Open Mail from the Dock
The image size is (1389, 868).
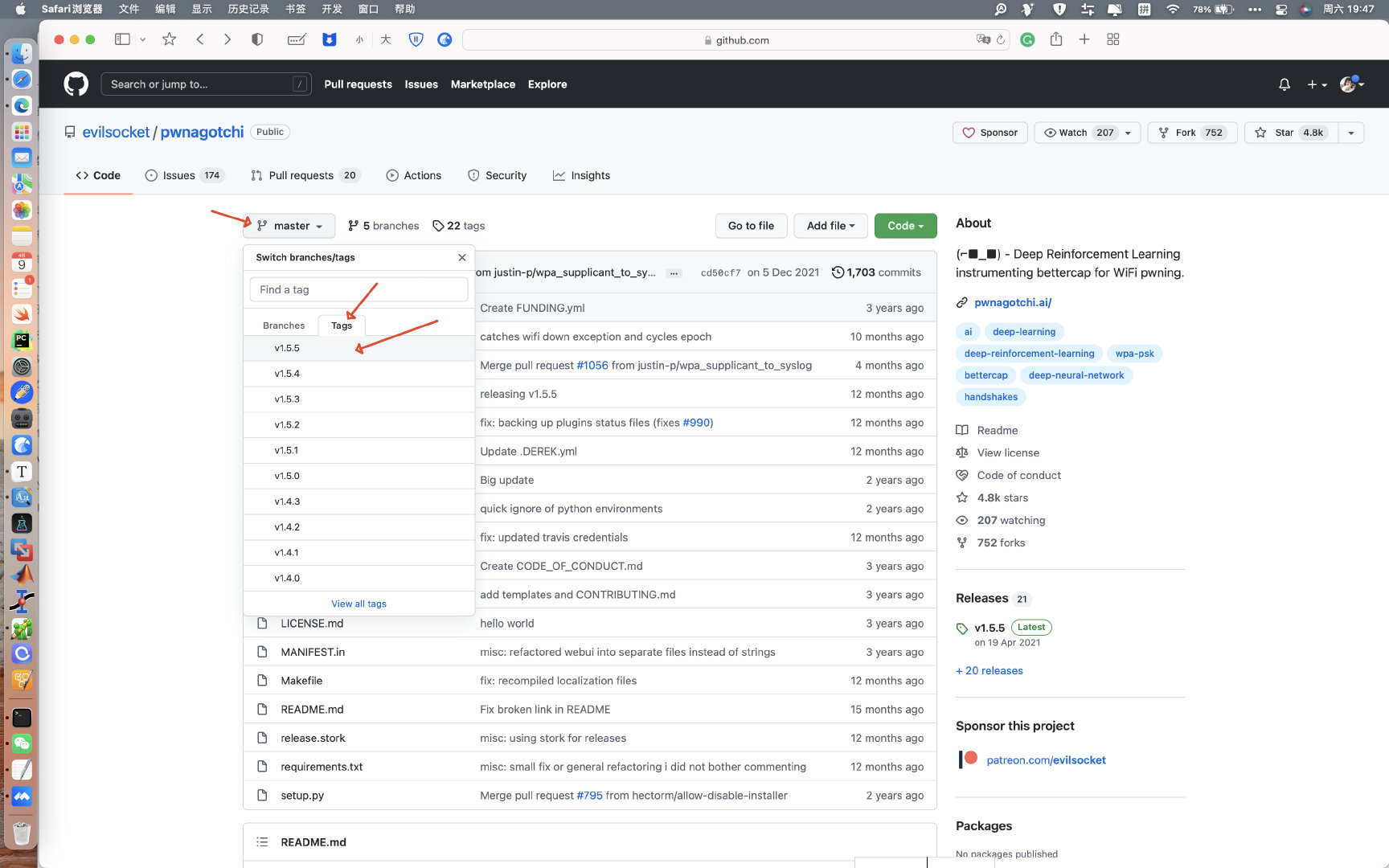coord(22,157)
